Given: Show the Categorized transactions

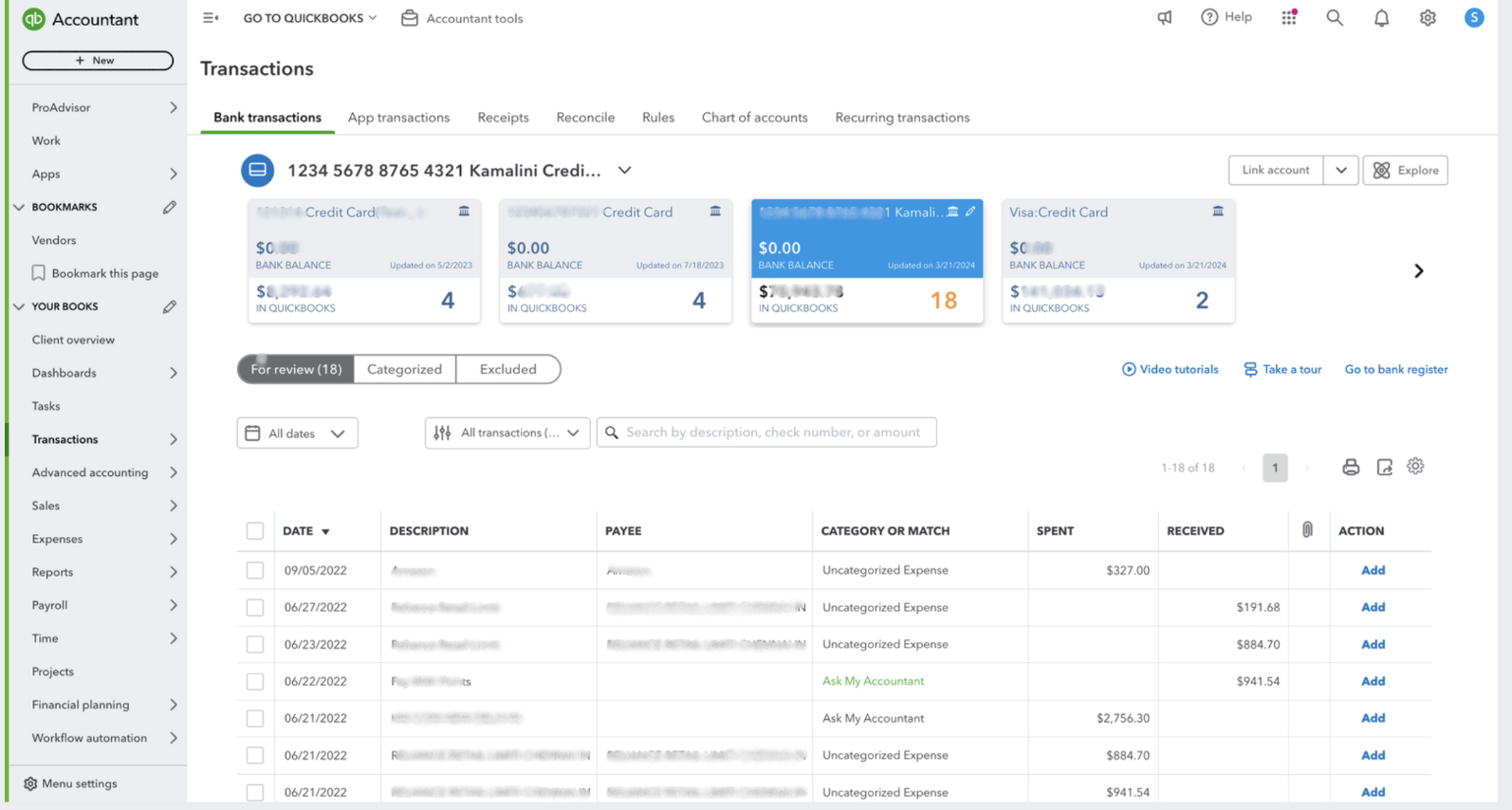Looking at the screenshot, I should (x=404, y=369).
